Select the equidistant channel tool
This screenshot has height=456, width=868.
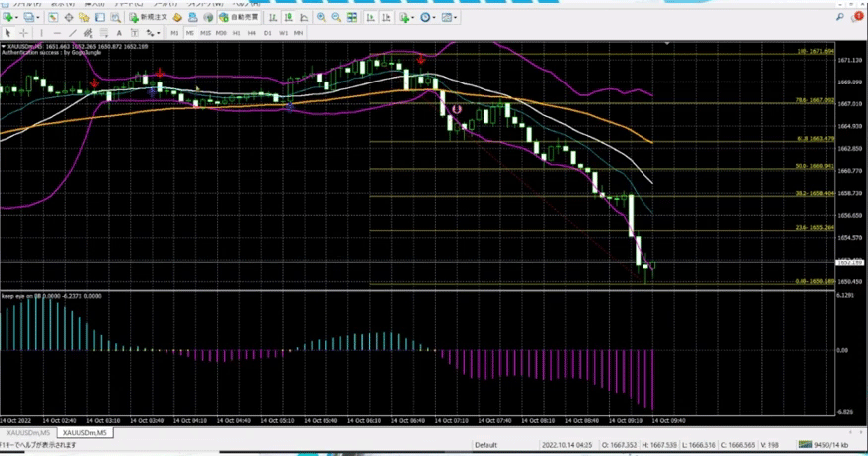(x=87, y=33)
